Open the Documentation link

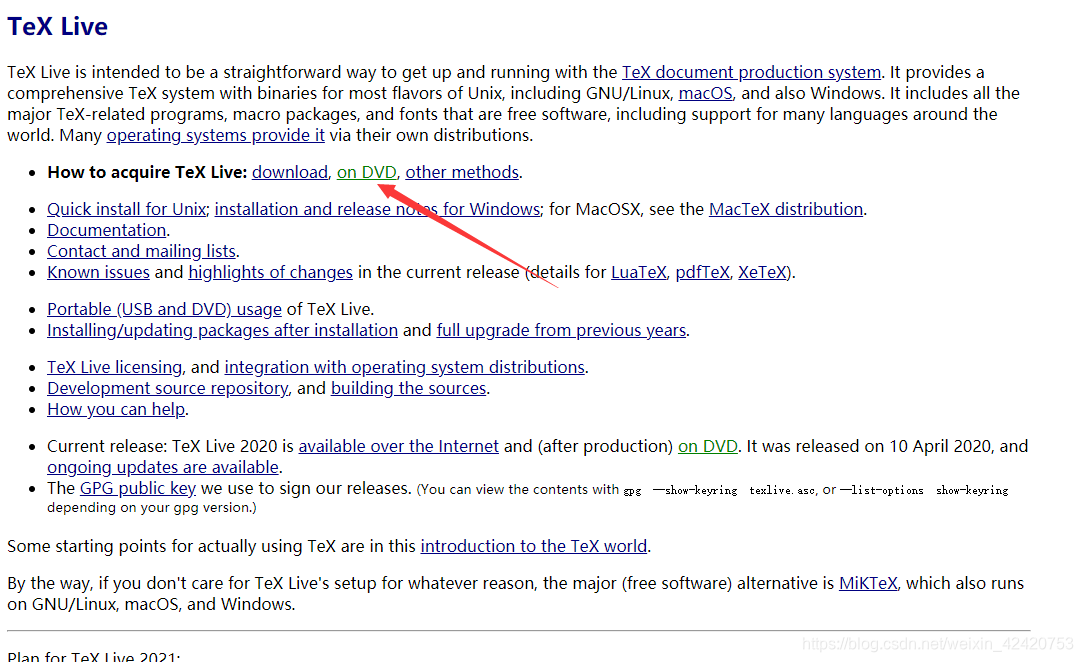pyautogui.click(x=106, y=230)
